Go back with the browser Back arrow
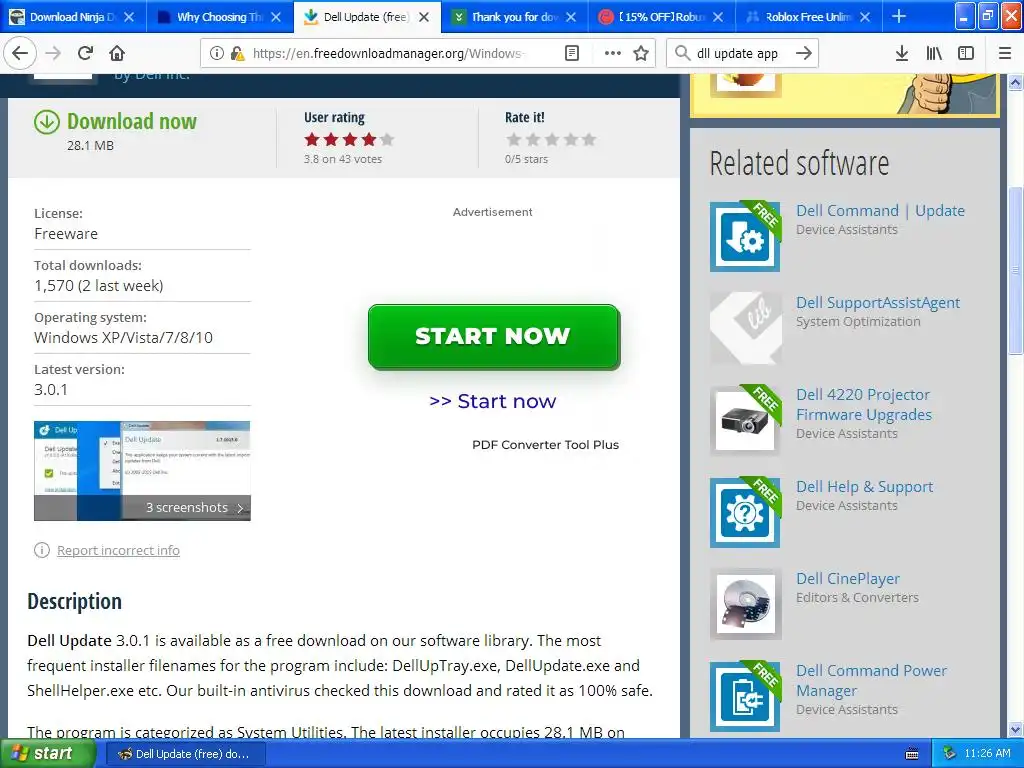Viewport: 1024px width, 768px height. [x=20, y=54]
